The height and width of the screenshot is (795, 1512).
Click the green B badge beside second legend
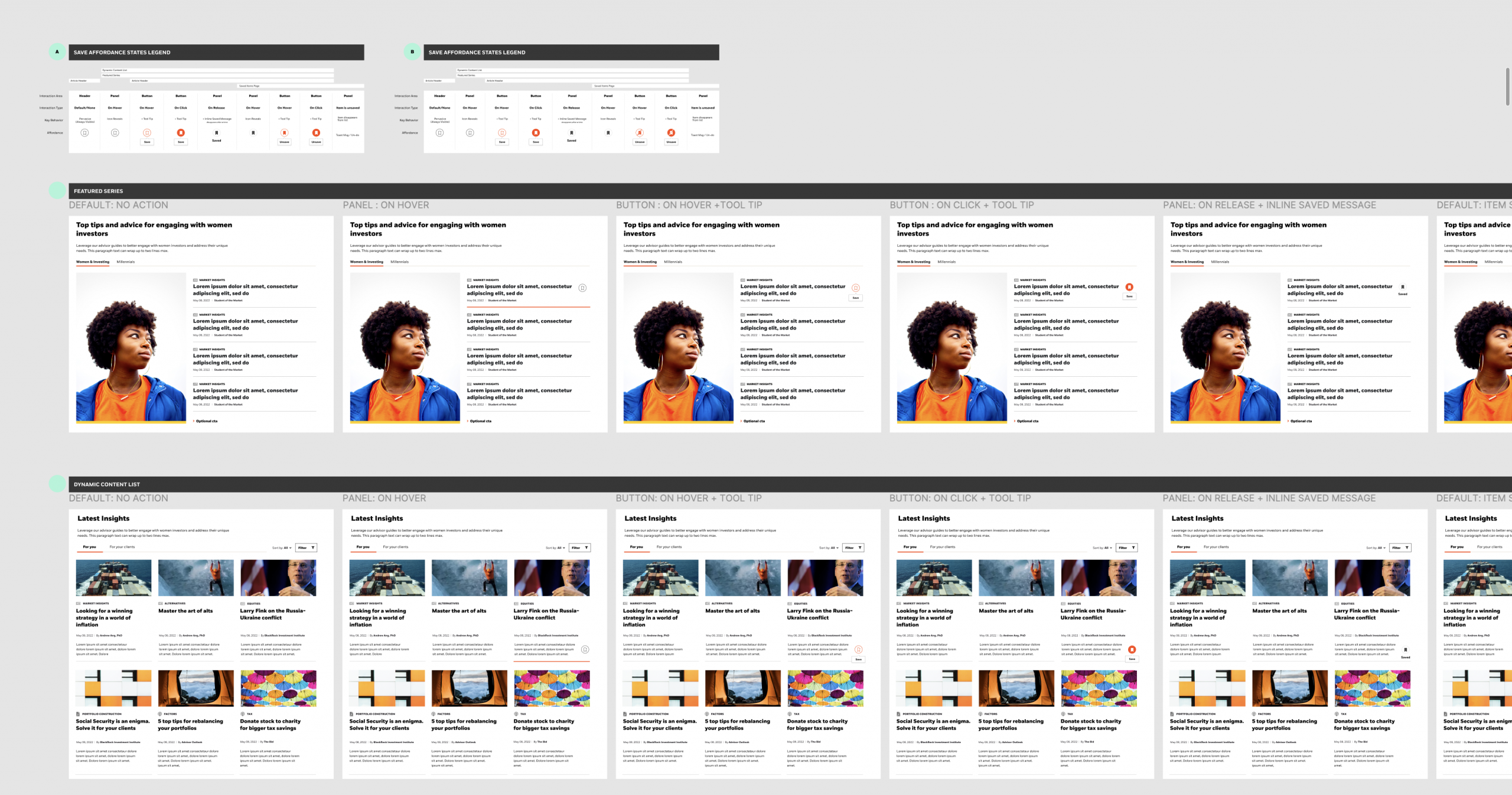point(412,52)
